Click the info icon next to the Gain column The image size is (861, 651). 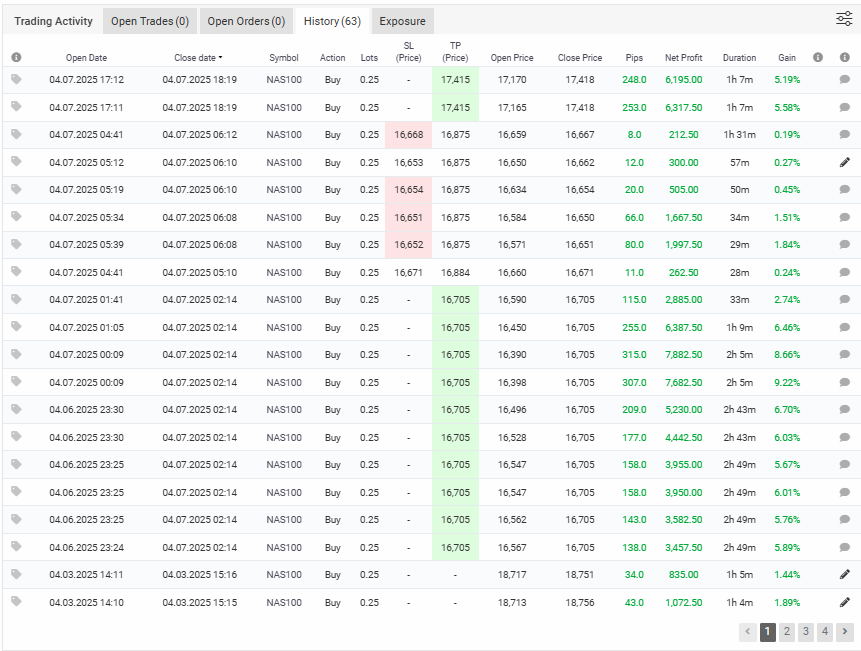pyautogui.click(x=818, y=58)
